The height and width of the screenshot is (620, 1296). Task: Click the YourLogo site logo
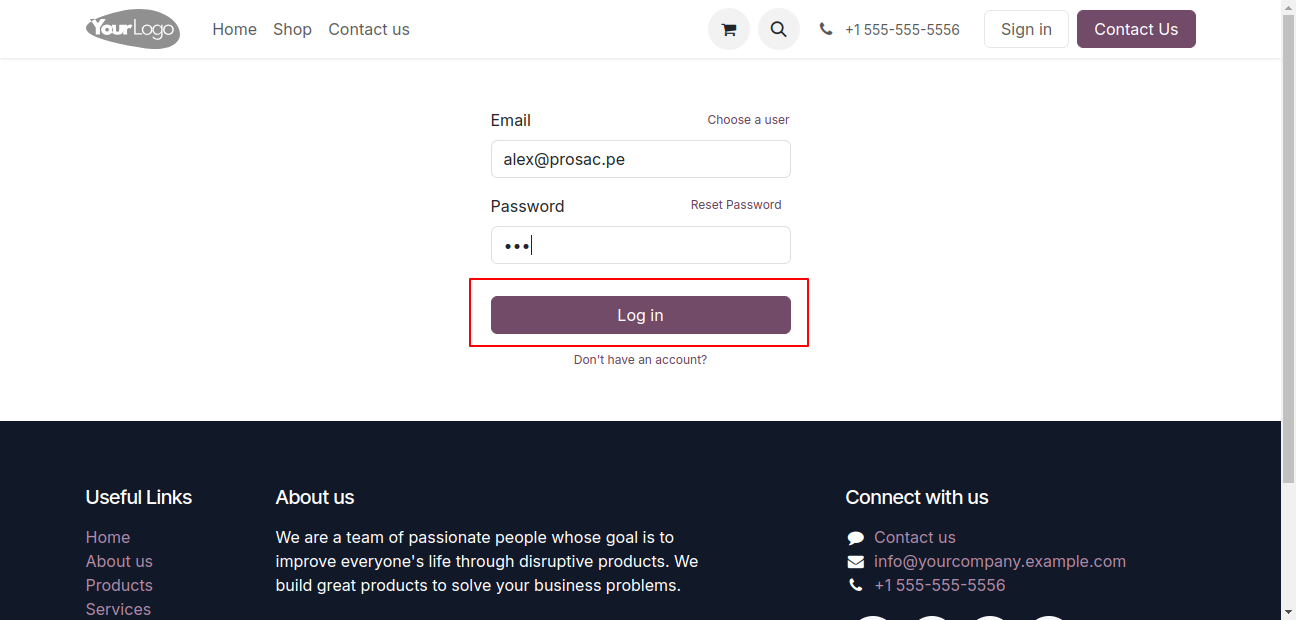(x=133, y=29)
